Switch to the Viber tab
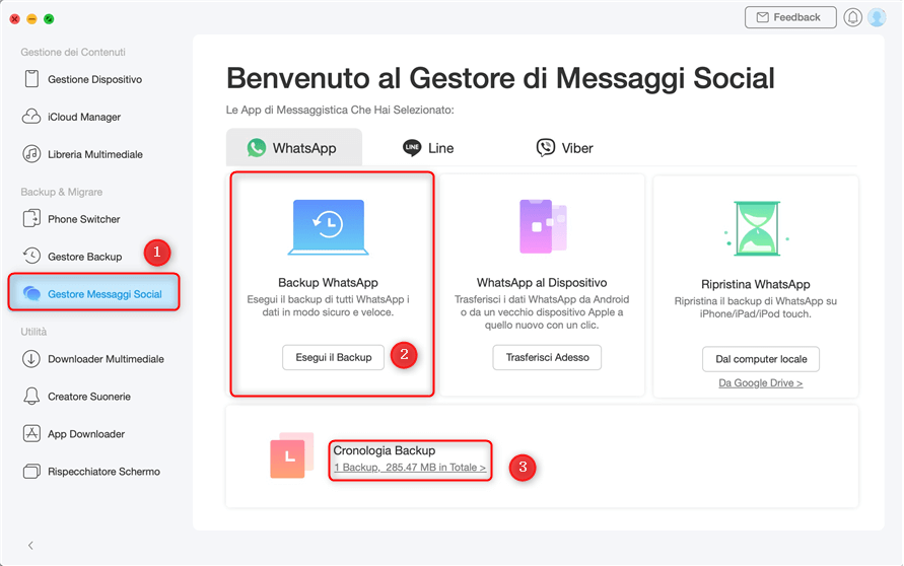This screenshot has width=904, height=566. (x=564, y=148)
